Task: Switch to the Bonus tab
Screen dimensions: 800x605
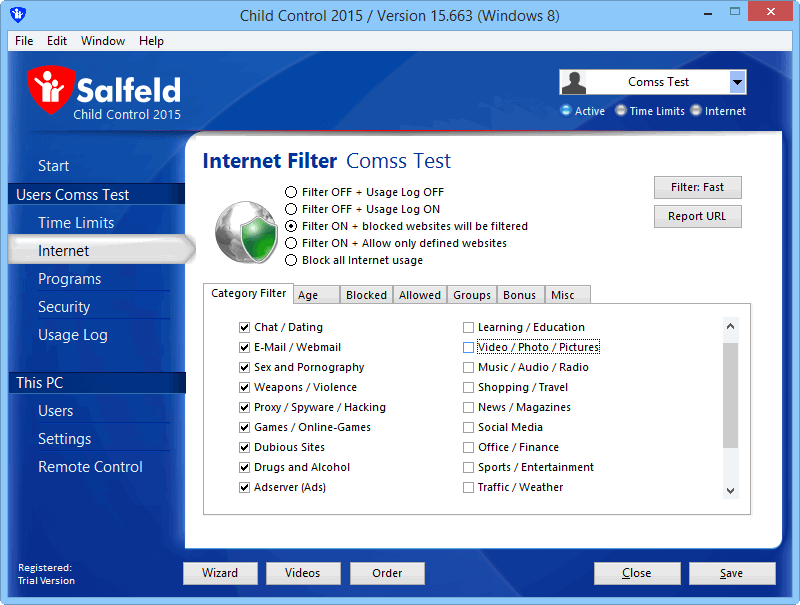Action: tap(520, 295)
